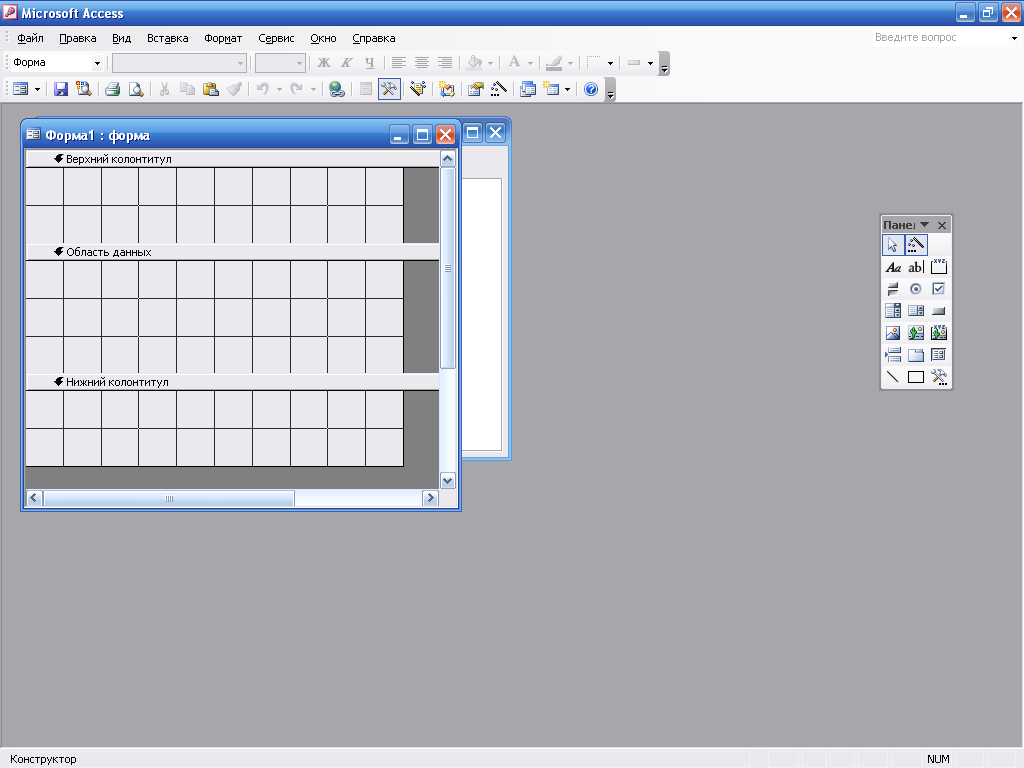
Task: Toggle the Select Objects arrow in toolbox
Action: pyautogui.click(x=893, y=245)
